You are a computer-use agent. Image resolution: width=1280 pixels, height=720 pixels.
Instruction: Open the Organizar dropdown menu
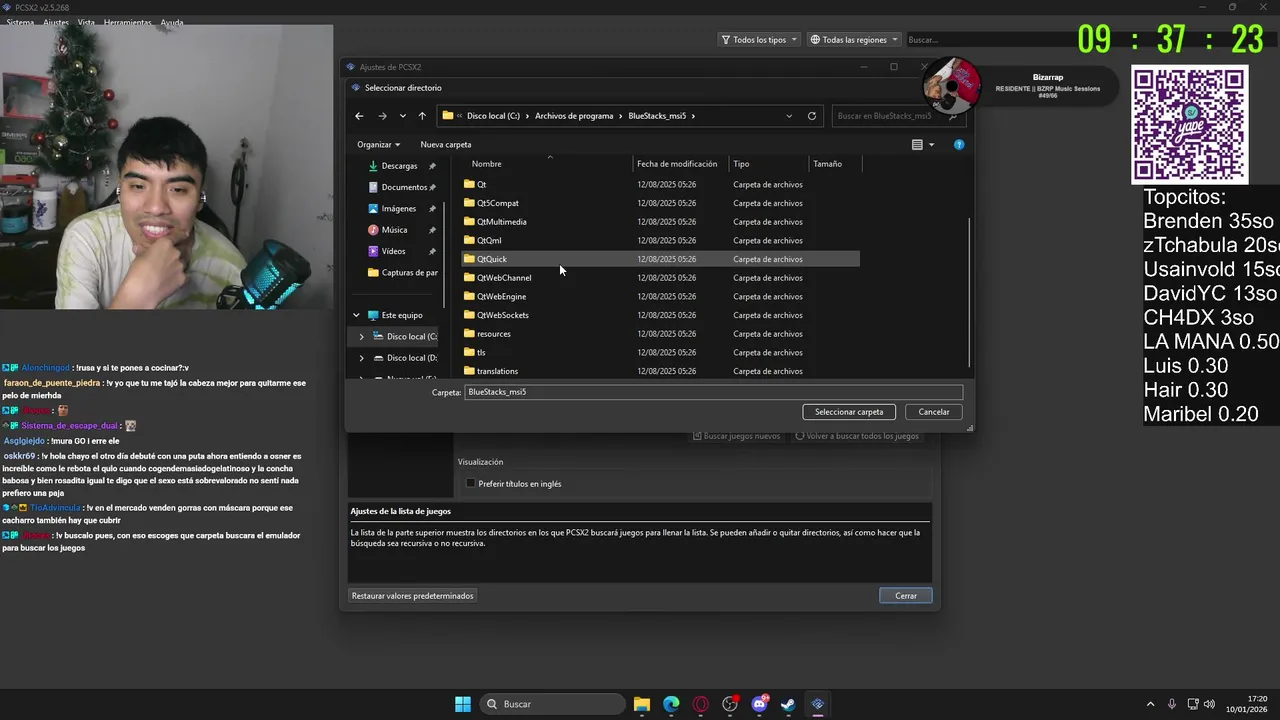coord(379,145)
